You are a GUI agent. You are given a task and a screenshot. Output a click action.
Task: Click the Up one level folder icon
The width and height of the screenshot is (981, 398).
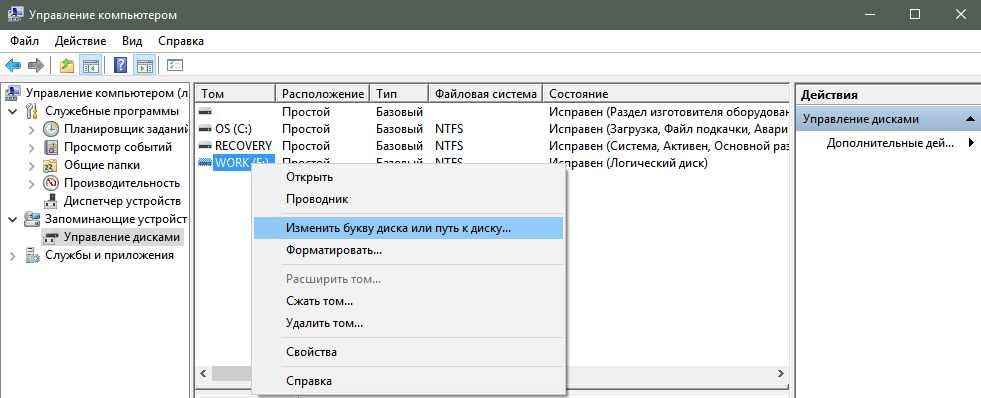67,65
